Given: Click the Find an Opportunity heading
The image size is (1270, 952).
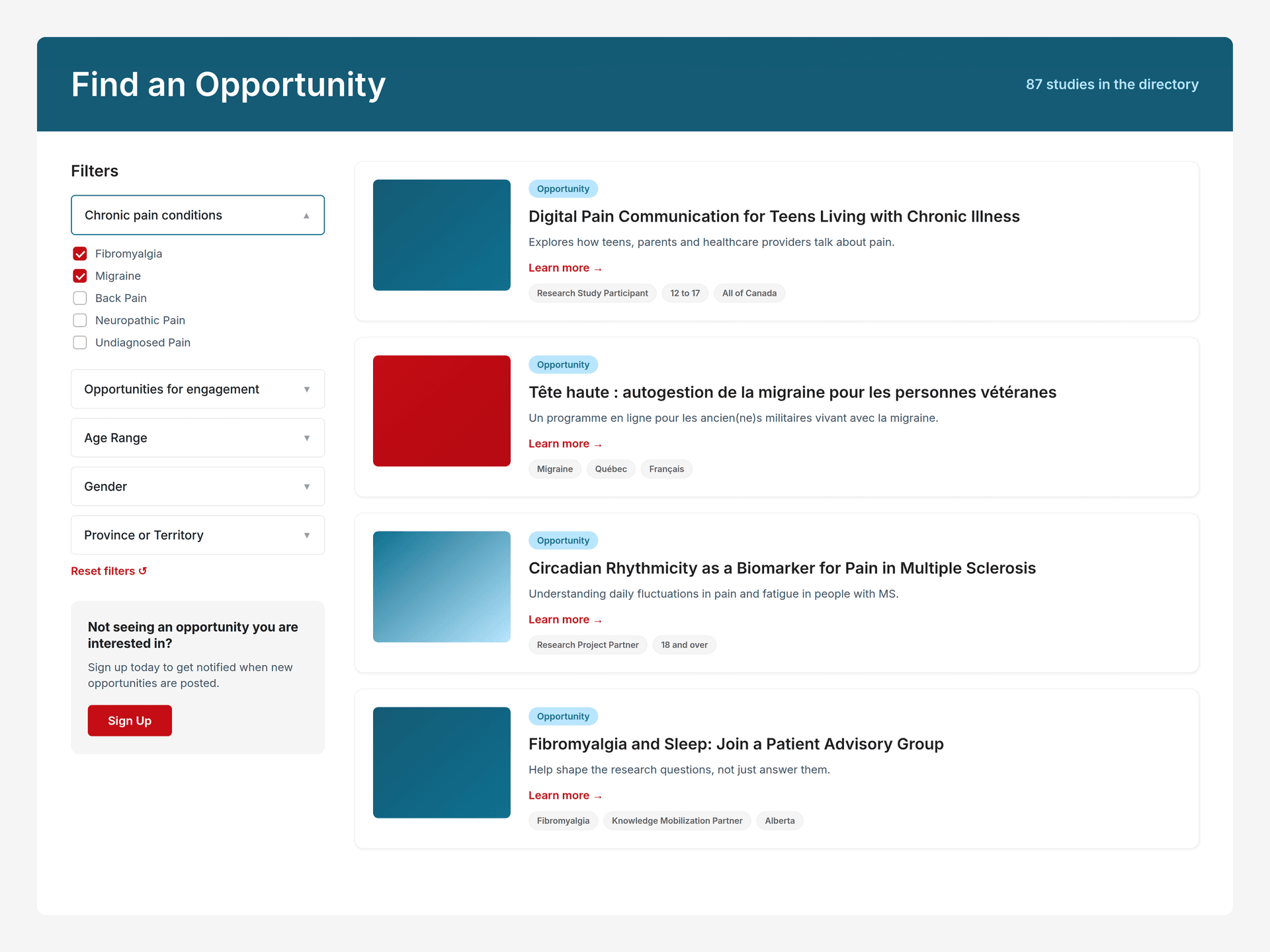Looking at the screenshot, I should (x=228, y=85).
